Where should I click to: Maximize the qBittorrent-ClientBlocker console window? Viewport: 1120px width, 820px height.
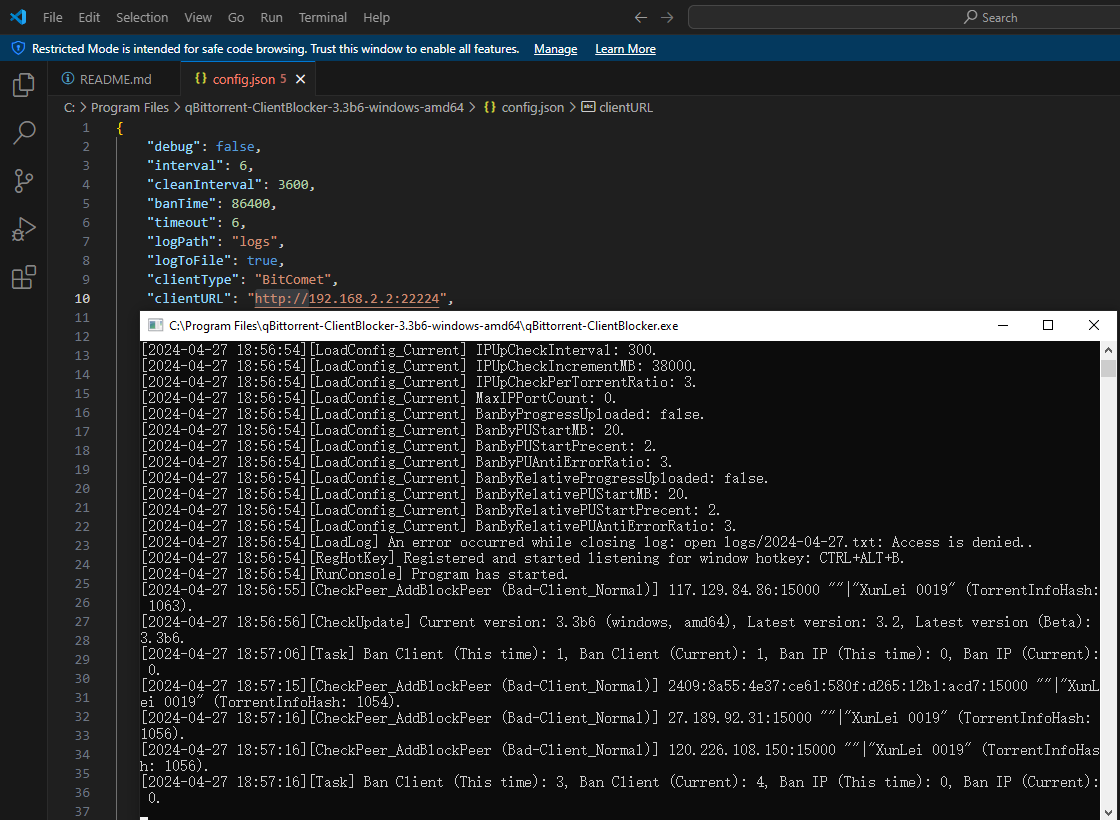point(1048,326)
